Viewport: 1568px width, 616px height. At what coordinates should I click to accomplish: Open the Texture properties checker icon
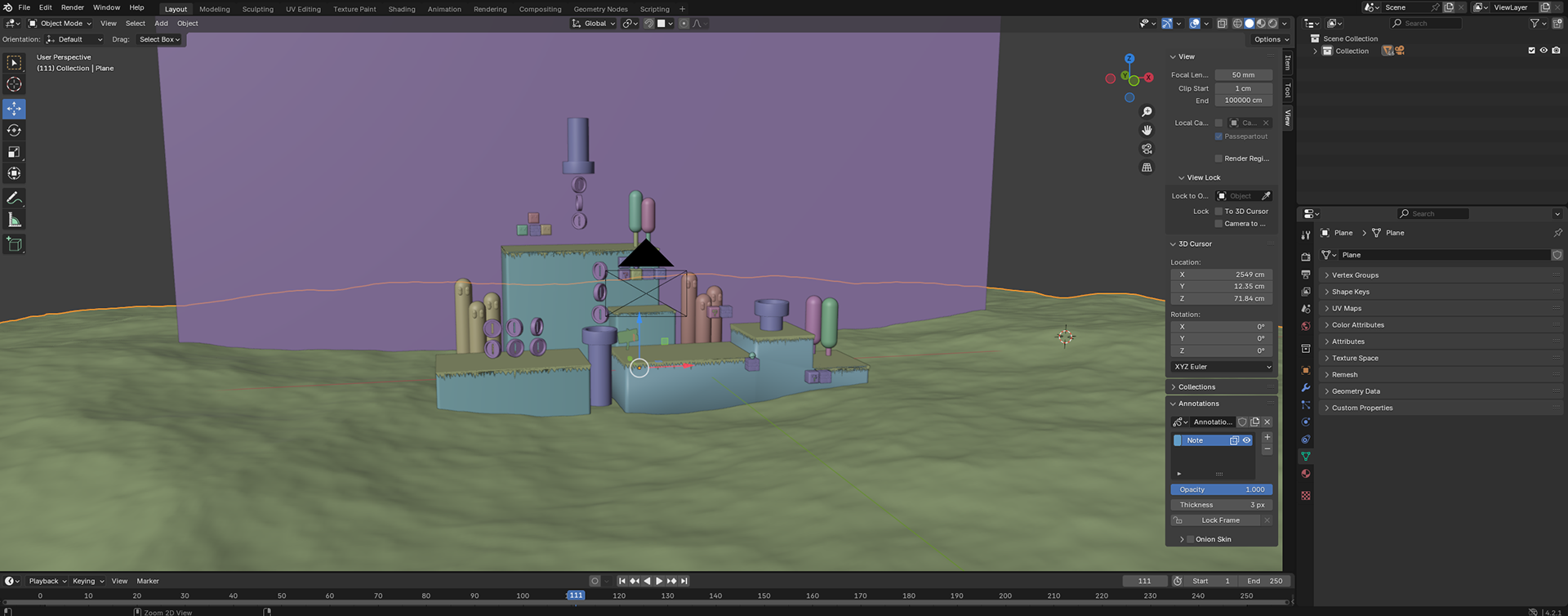coord(1305,496)
